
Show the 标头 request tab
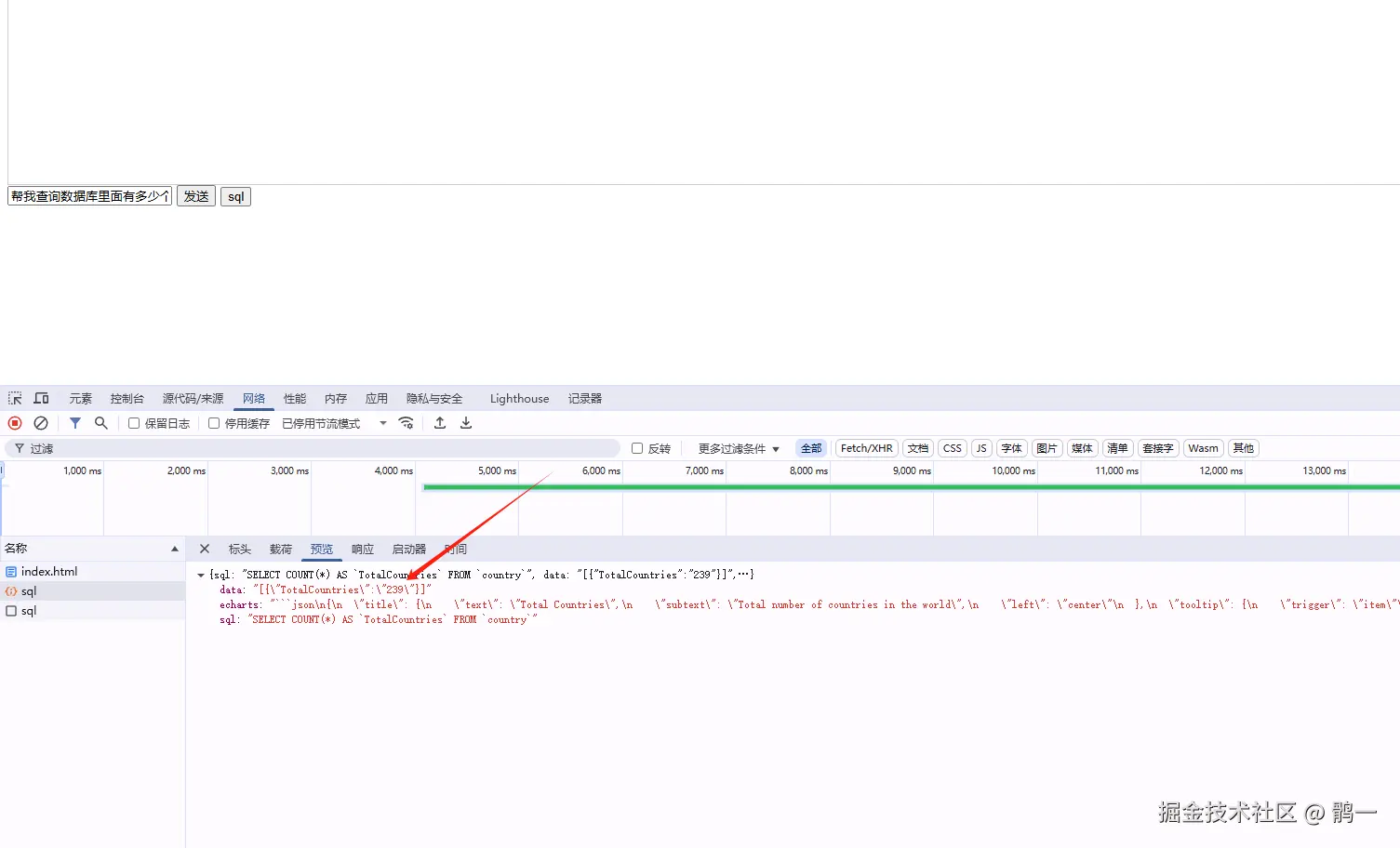coord(240,549)
